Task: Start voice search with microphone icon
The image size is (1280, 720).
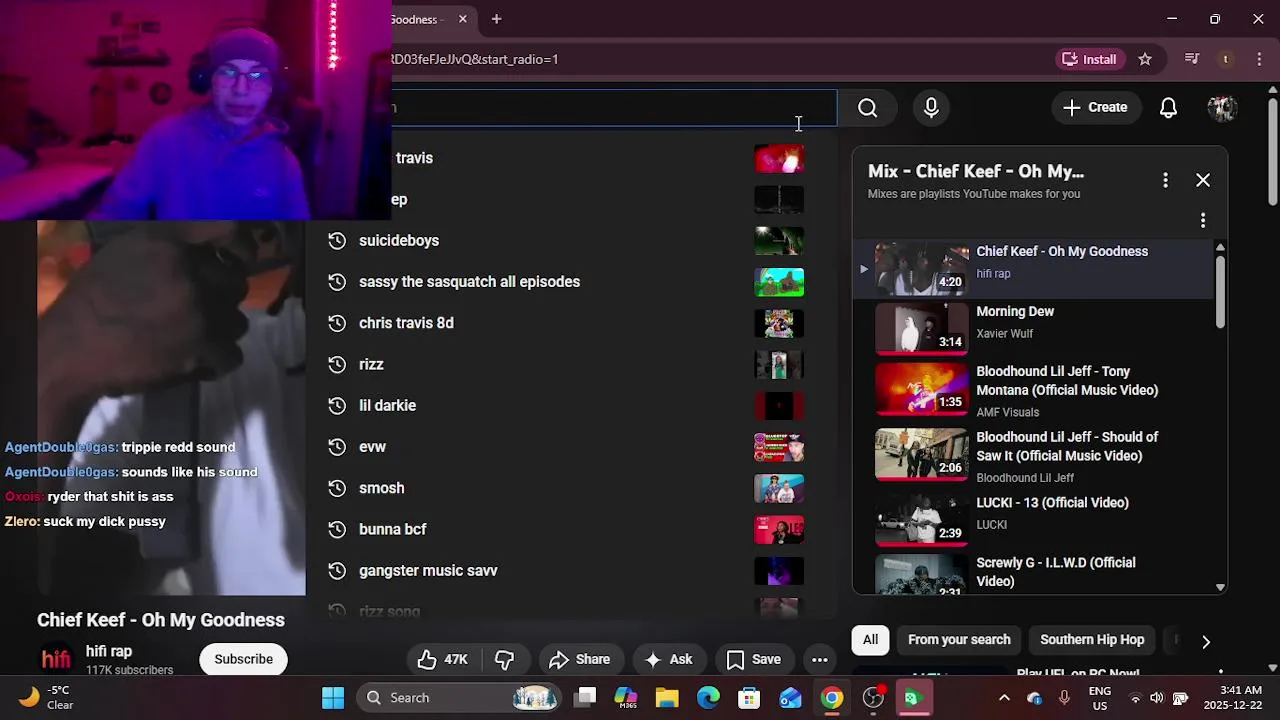Action: 931,108
